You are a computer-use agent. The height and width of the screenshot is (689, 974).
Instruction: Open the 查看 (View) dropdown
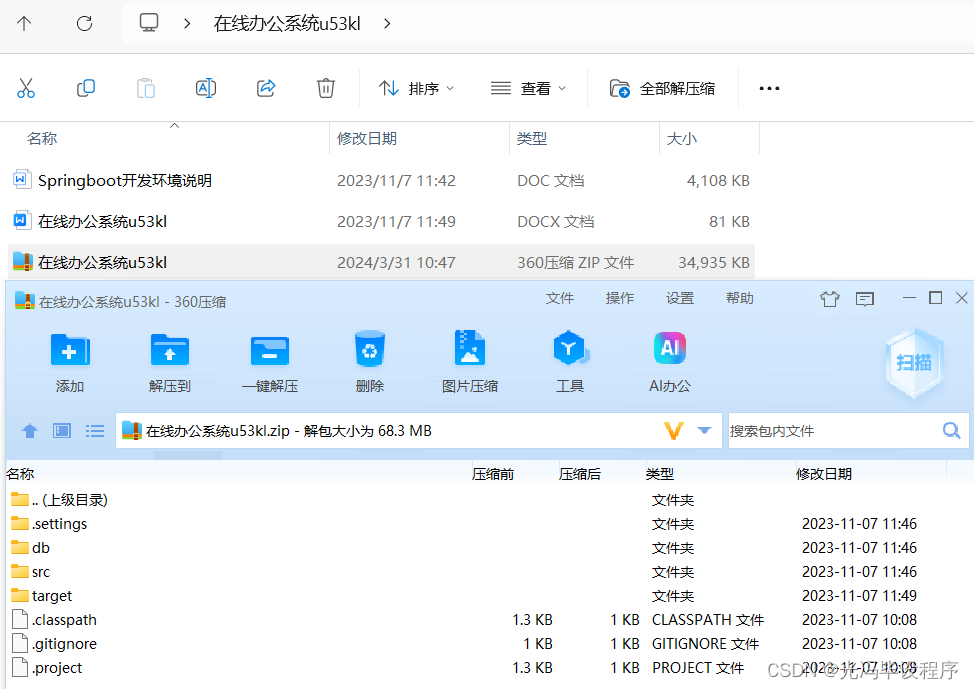(x=528, y=88)
